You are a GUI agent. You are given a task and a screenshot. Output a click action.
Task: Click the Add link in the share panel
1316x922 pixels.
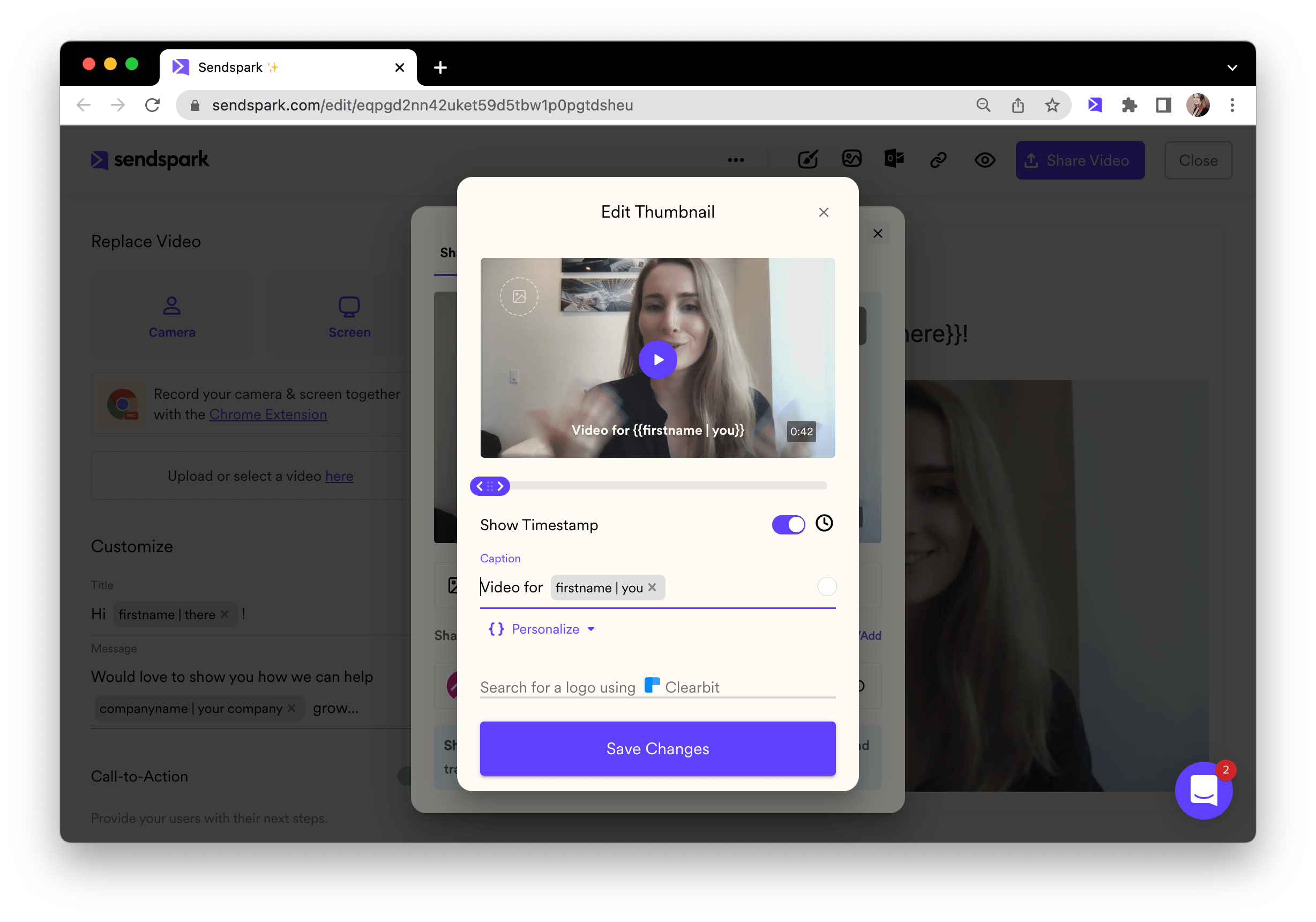871,635
